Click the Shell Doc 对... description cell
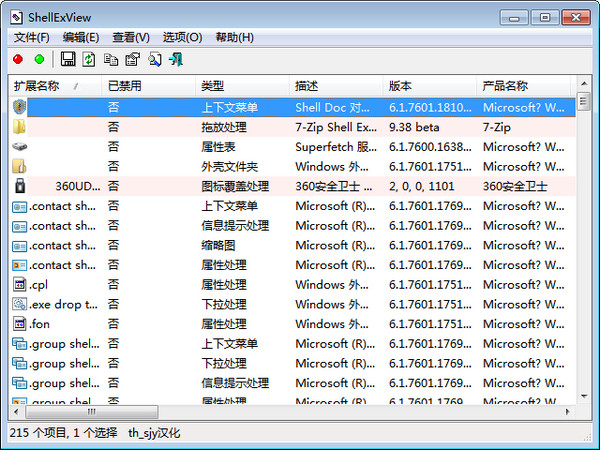600x450 pixels. [332, 107]
